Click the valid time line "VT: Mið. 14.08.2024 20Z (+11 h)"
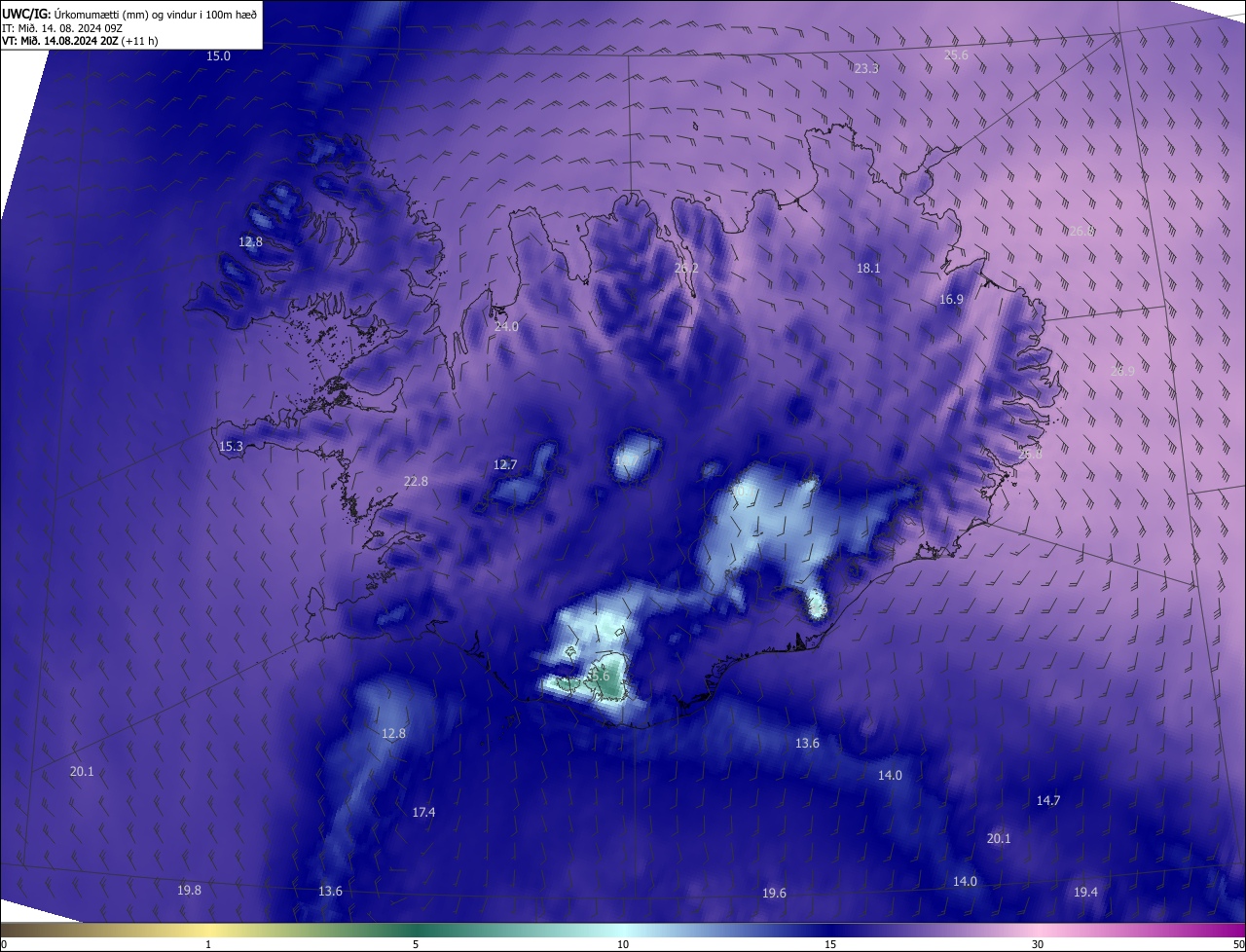 (x=81, y=41)
